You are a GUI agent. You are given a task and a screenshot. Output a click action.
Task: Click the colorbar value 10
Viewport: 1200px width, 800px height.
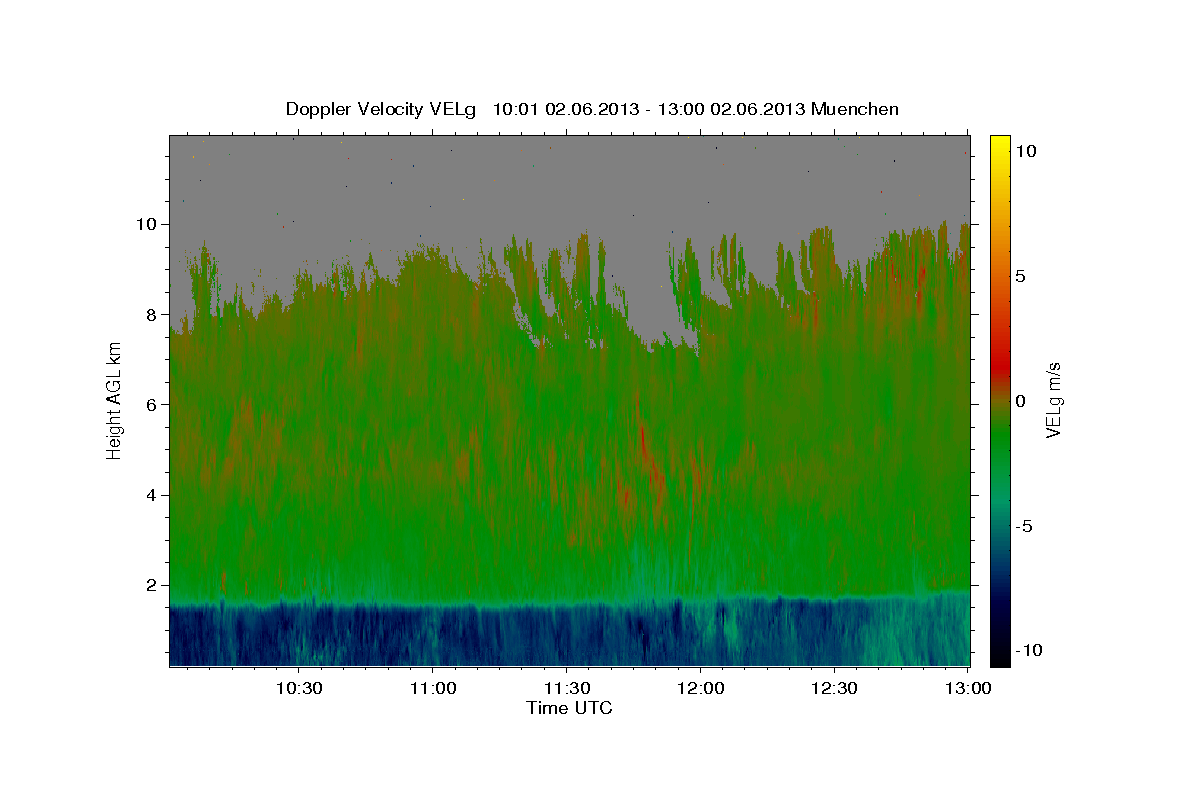click(x=1026, y=151)
